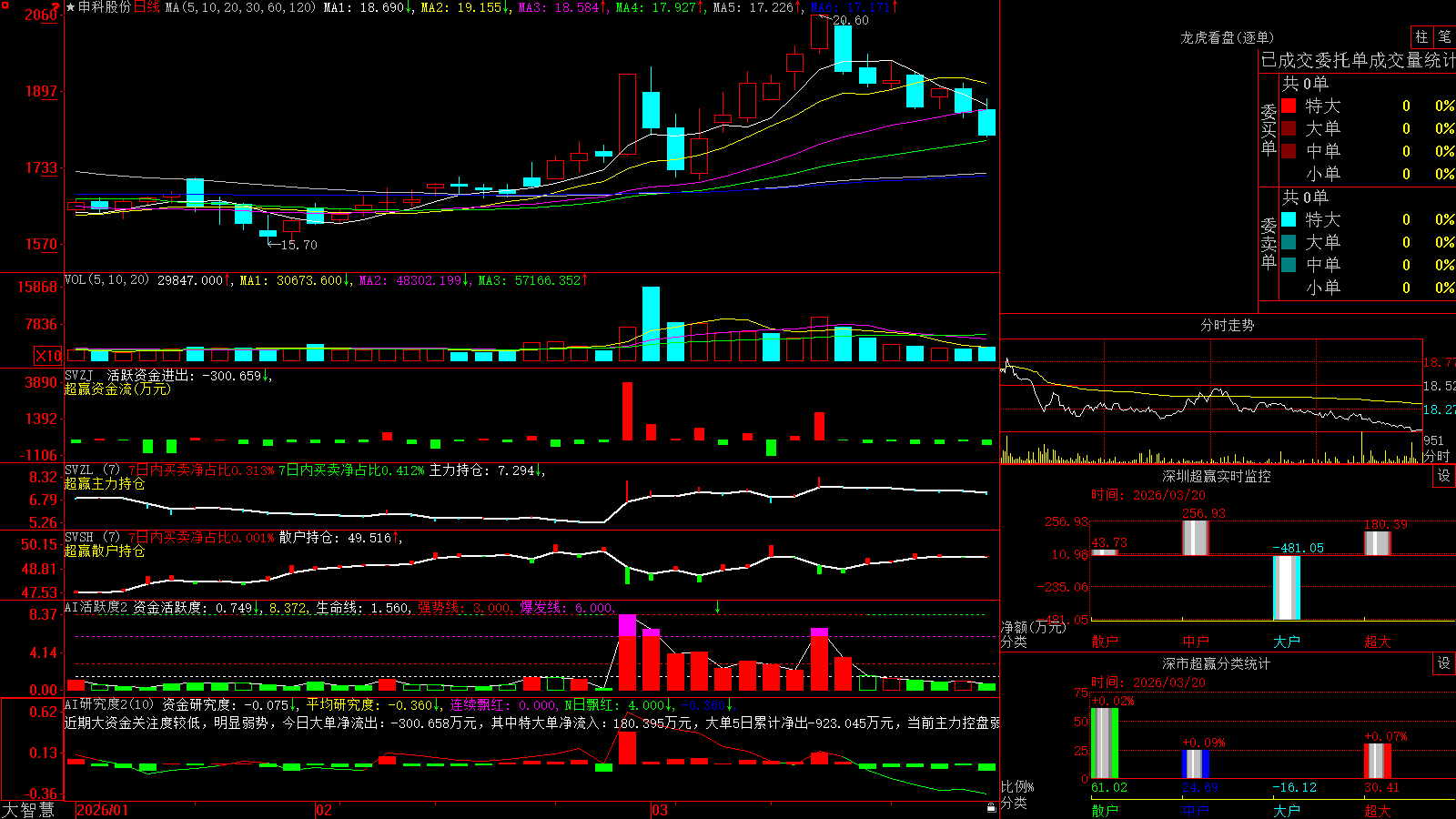1456x819 pixels.
Task: Click the 龙虎看盘(逐单) panel title
Action: coord(1227,37)
